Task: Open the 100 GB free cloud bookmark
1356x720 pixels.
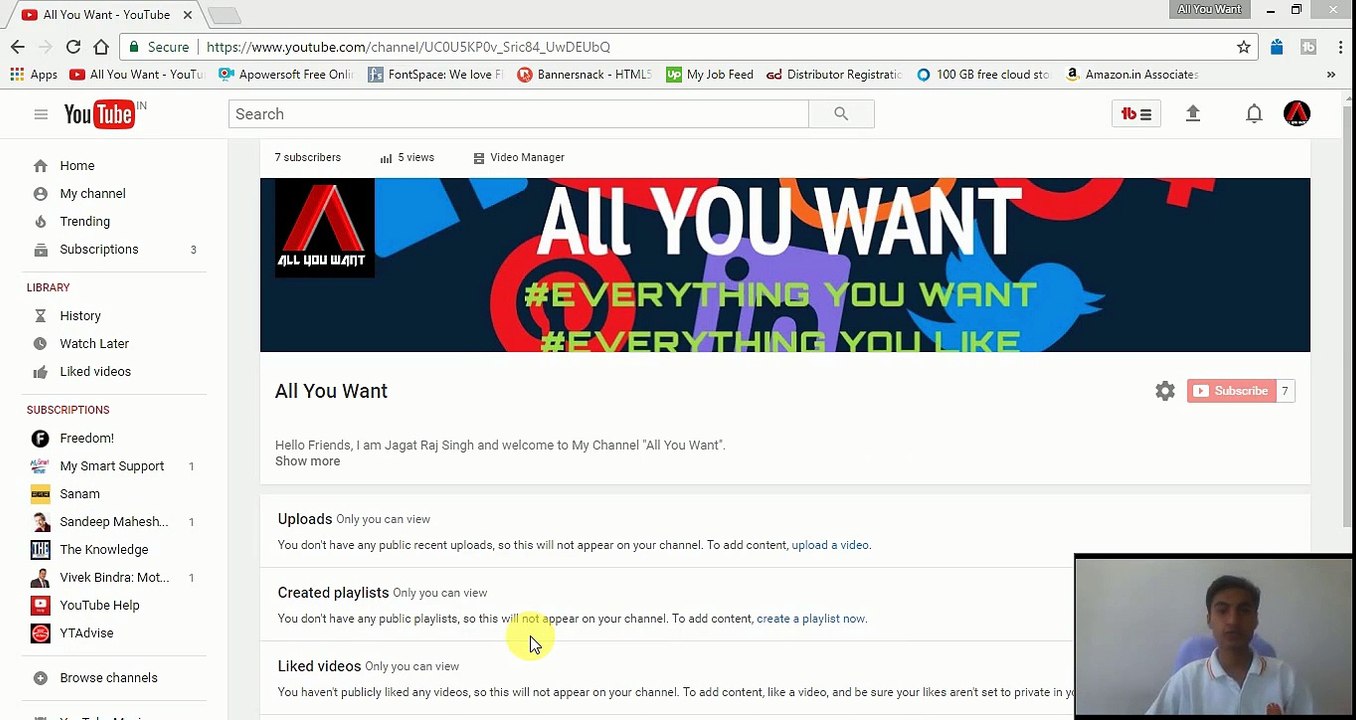Action: click(983, 74)
